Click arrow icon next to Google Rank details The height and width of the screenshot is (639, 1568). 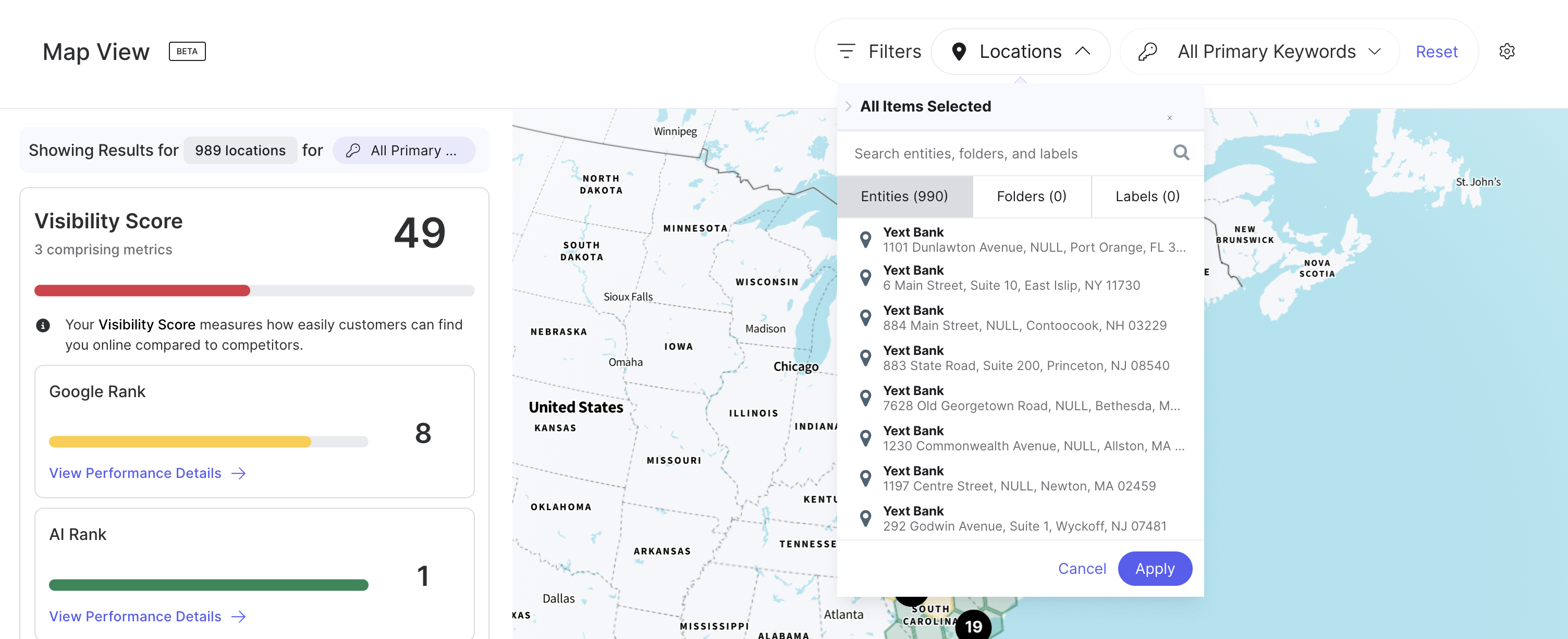pyautogui.click(x=239, y=473)
